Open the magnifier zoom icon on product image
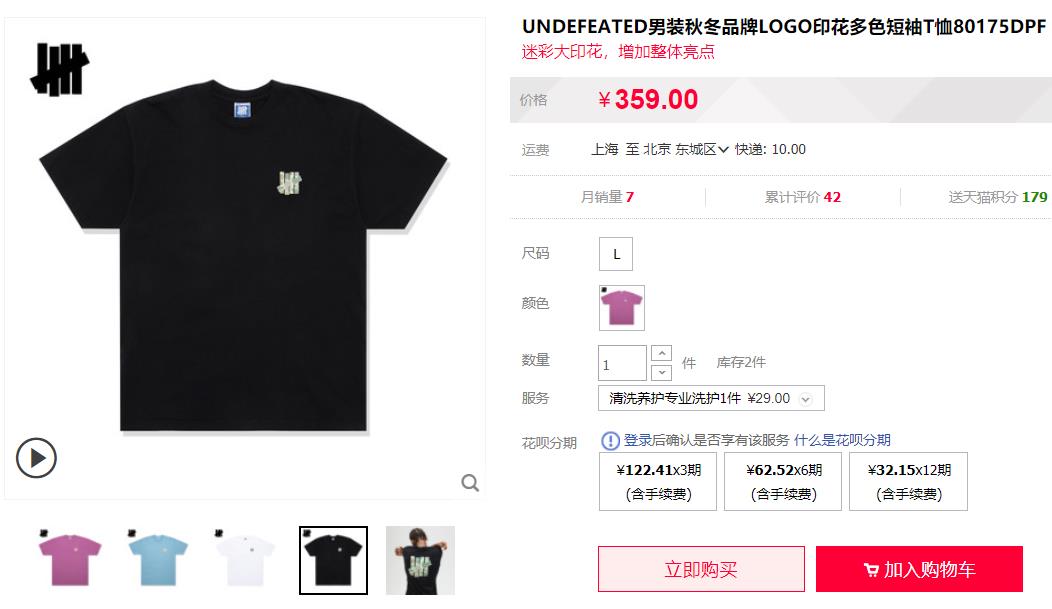This screenshot has width=1052, height=609. point(470,482)
